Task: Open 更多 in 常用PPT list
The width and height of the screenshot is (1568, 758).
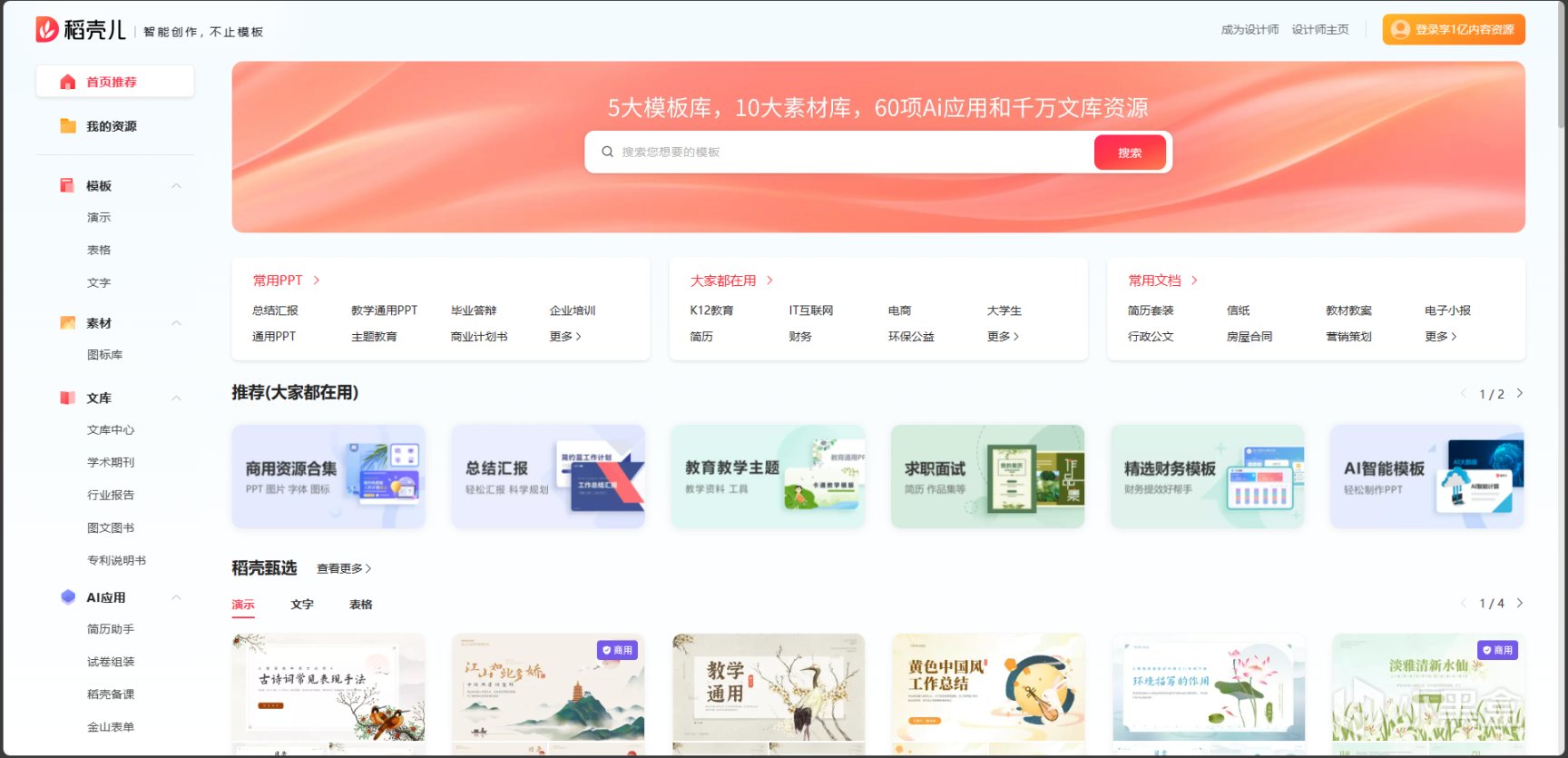Action: [x=565, y=337]
